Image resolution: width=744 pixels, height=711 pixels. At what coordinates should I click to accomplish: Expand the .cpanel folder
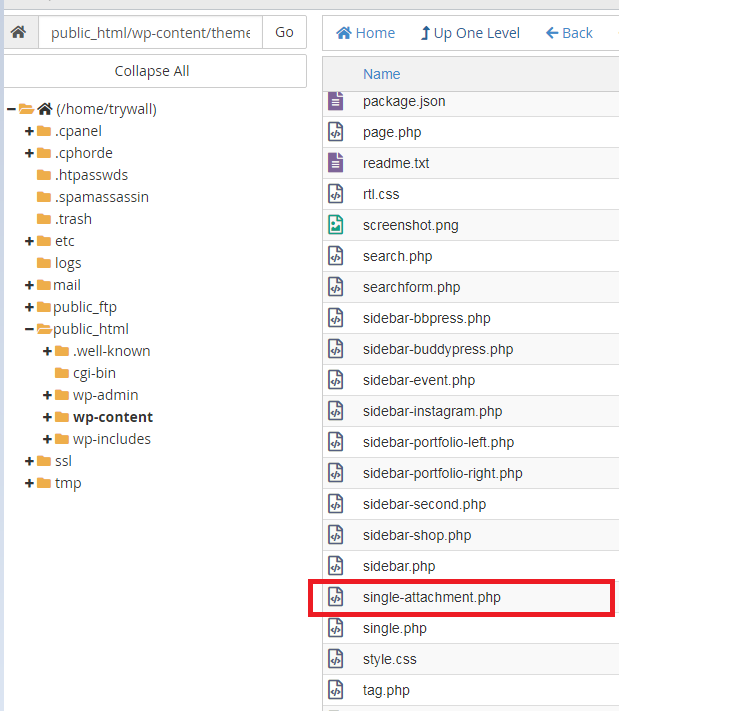(29, 131)
